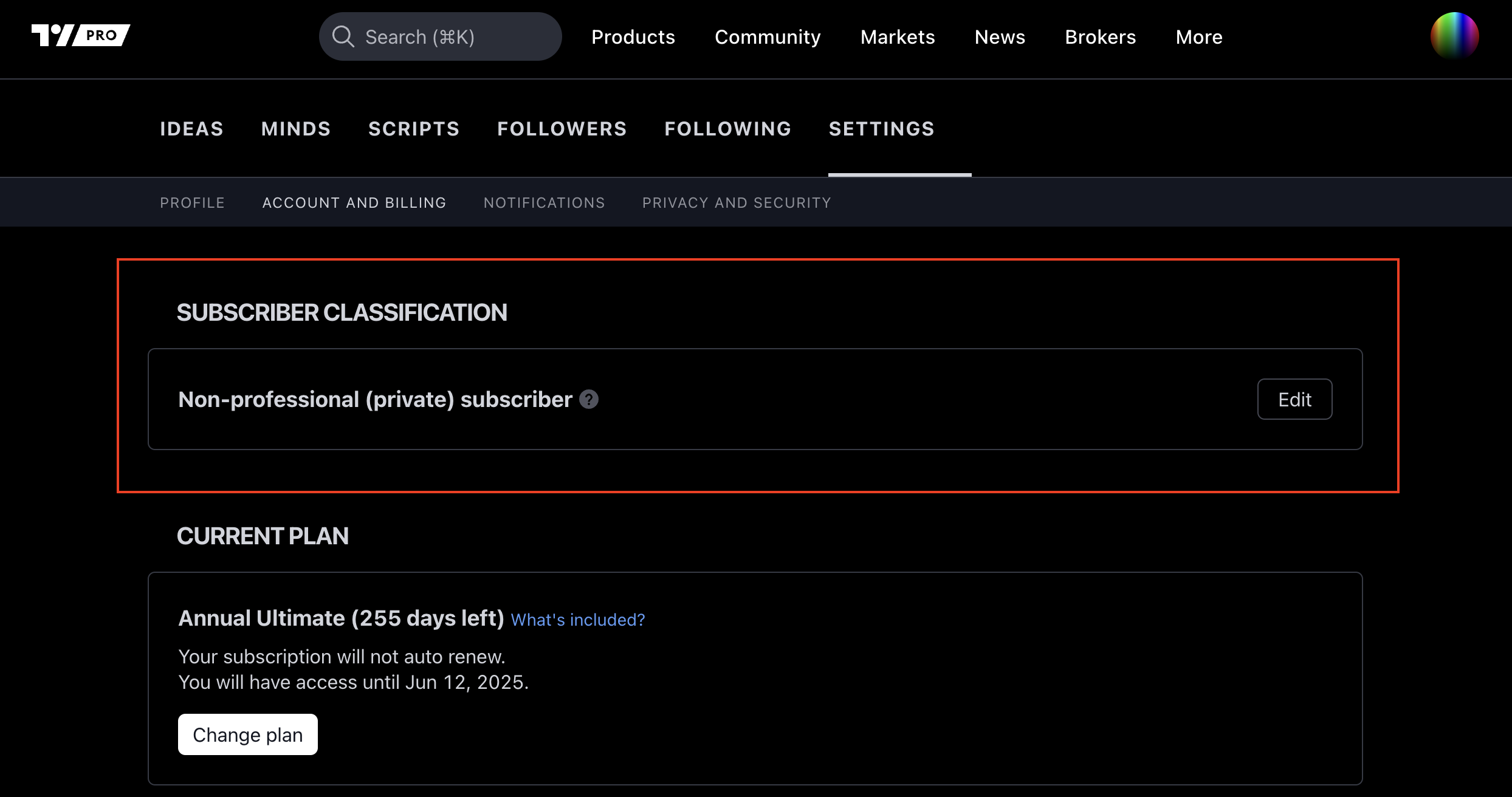The image size is (1512, 797).
Task: Open Privacy and Security settings
Action: pyautogui.click(x=737, y=203)
